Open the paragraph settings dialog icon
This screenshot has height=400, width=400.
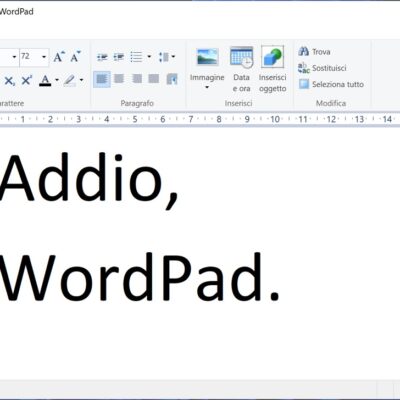pos(172,79)
